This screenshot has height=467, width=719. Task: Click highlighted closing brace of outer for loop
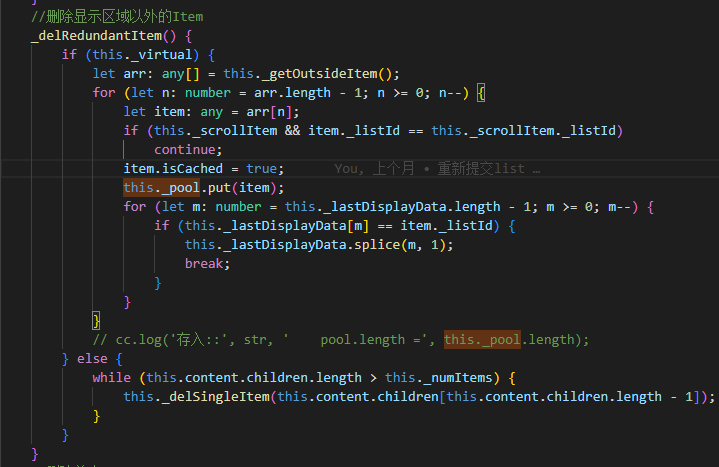click(x=96, y=321)
